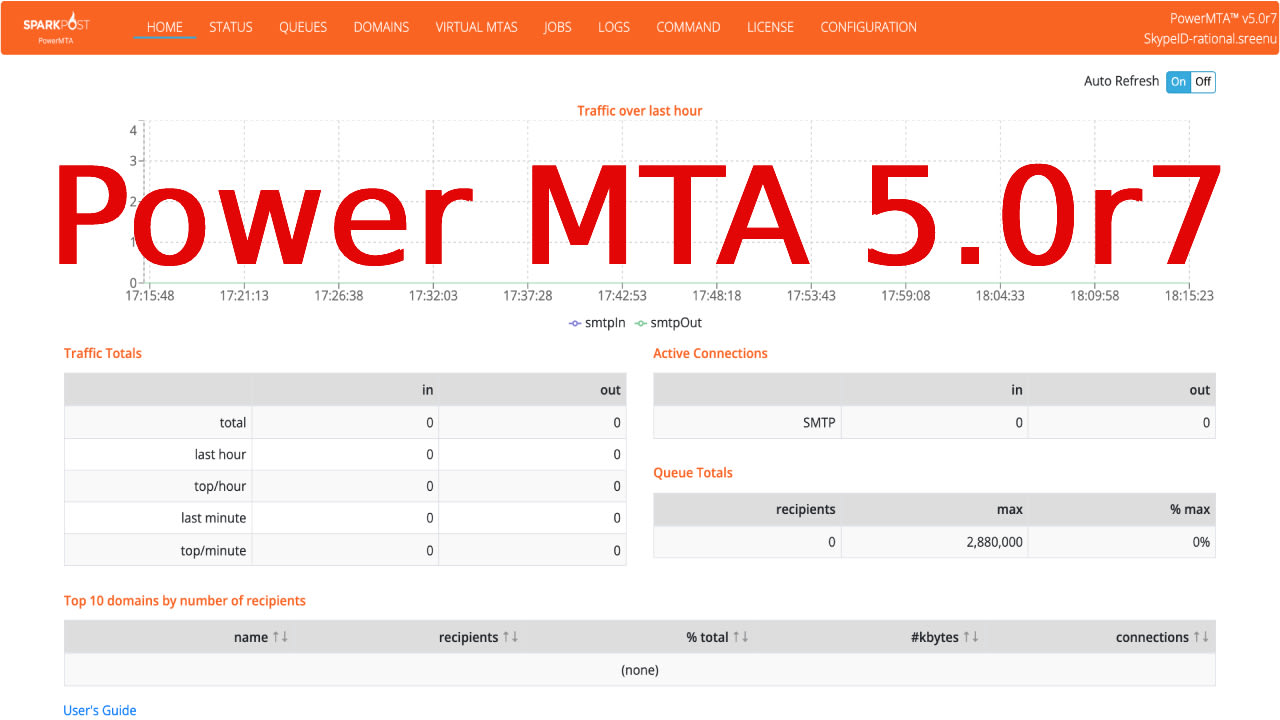Click the 18:15:23 axis label
This screenshot has width=1280, height=720.
tap(1189, 296)
